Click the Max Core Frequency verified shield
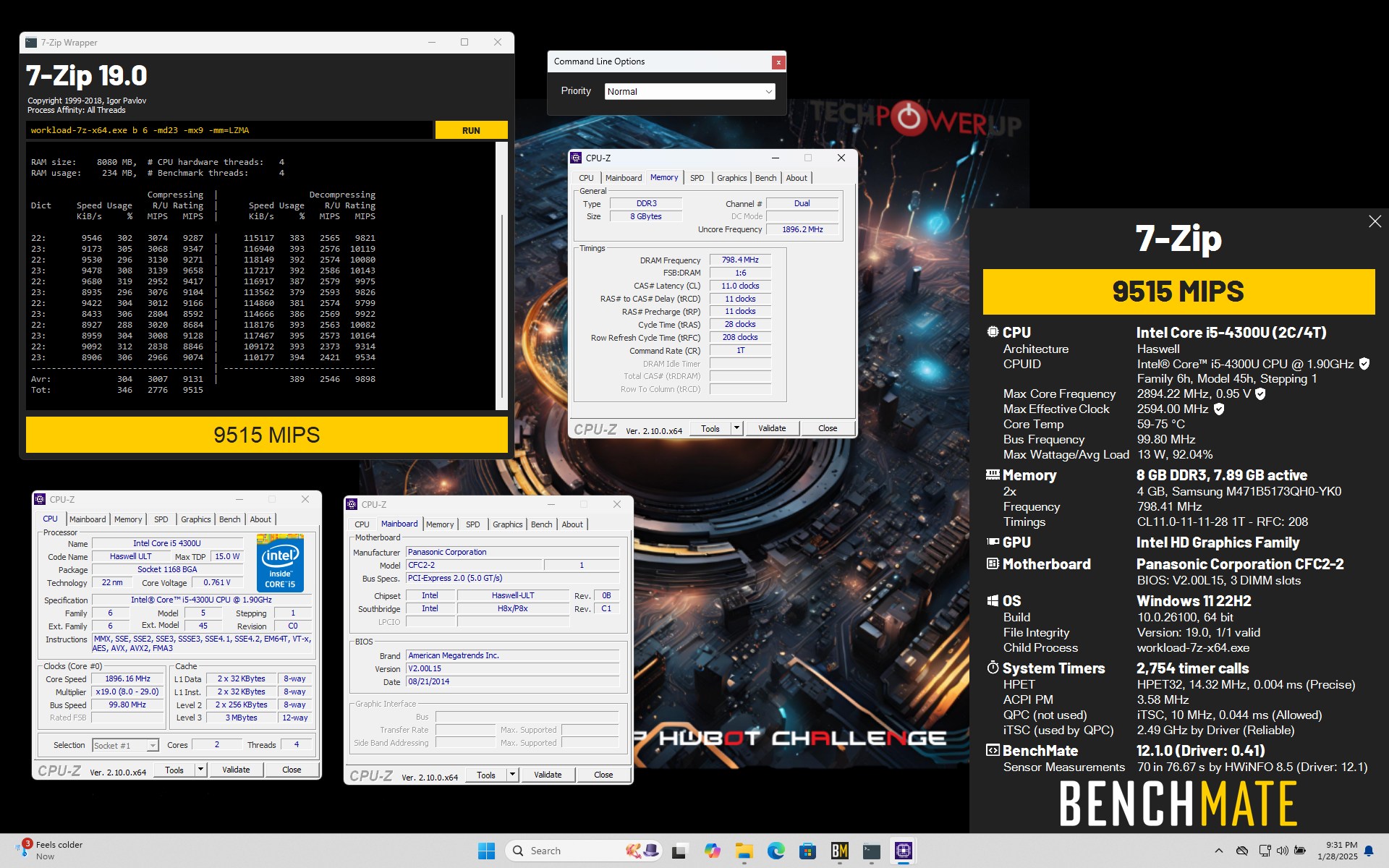Screen dimensions: 1389x868 pyautogui.click(x=1260, y=393)
